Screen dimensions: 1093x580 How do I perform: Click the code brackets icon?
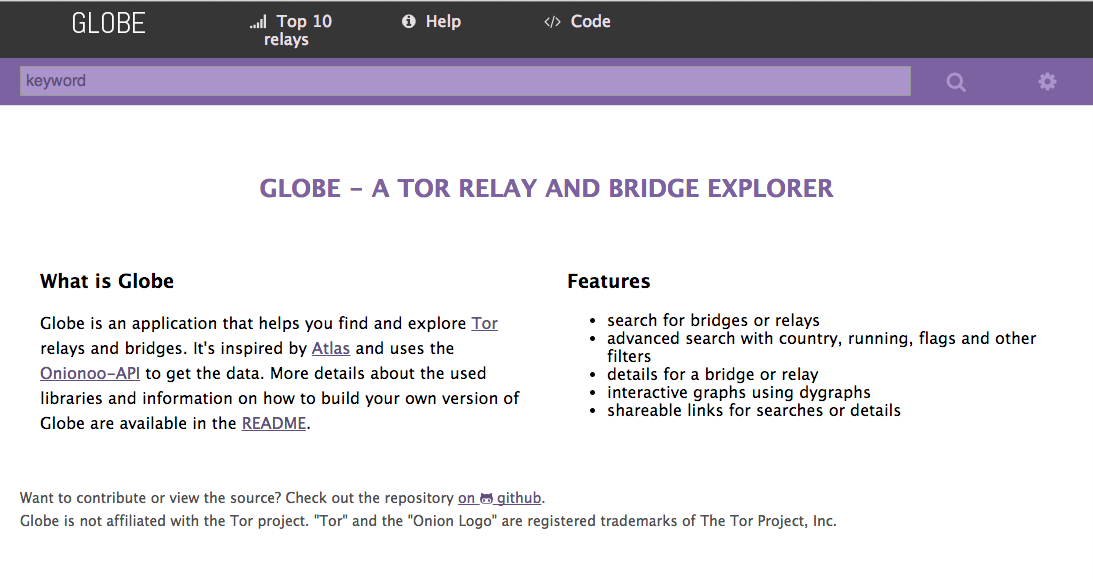point(552,22)
